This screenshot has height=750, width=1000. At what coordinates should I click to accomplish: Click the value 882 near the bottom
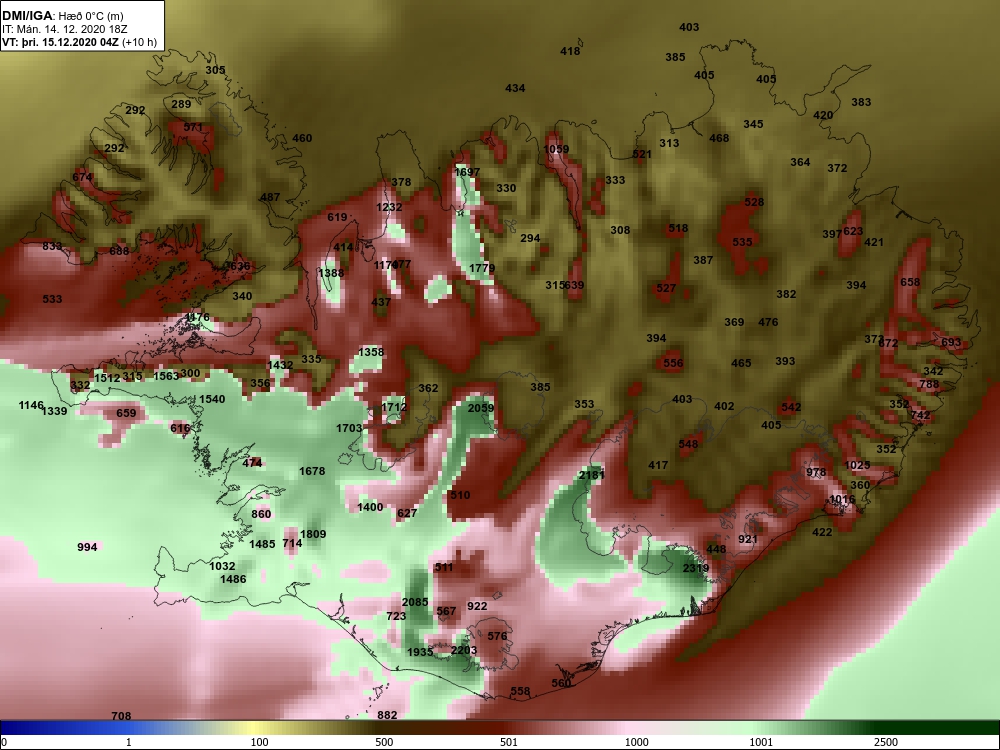tap(387, 716)
